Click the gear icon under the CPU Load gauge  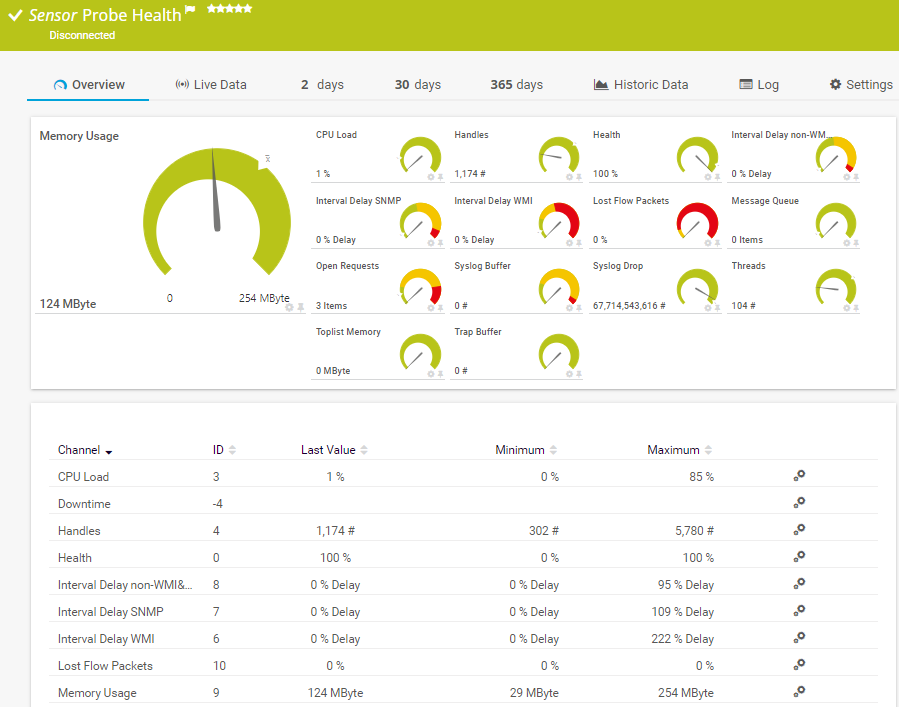pos(430,176)
